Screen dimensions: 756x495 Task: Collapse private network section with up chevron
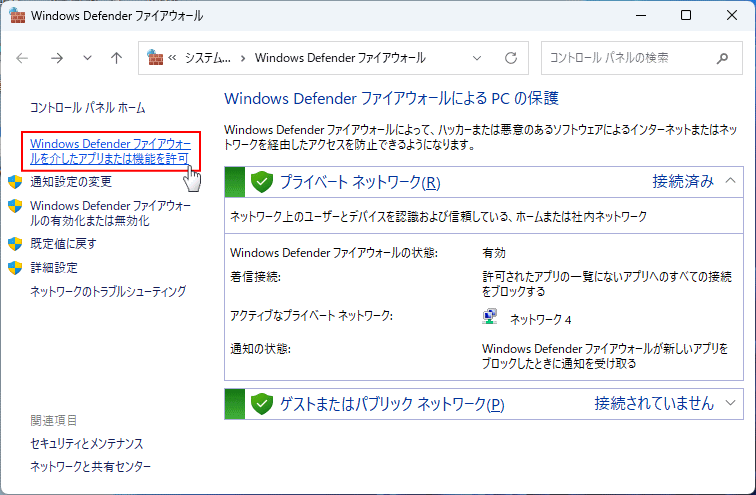(x=730, y=181)
